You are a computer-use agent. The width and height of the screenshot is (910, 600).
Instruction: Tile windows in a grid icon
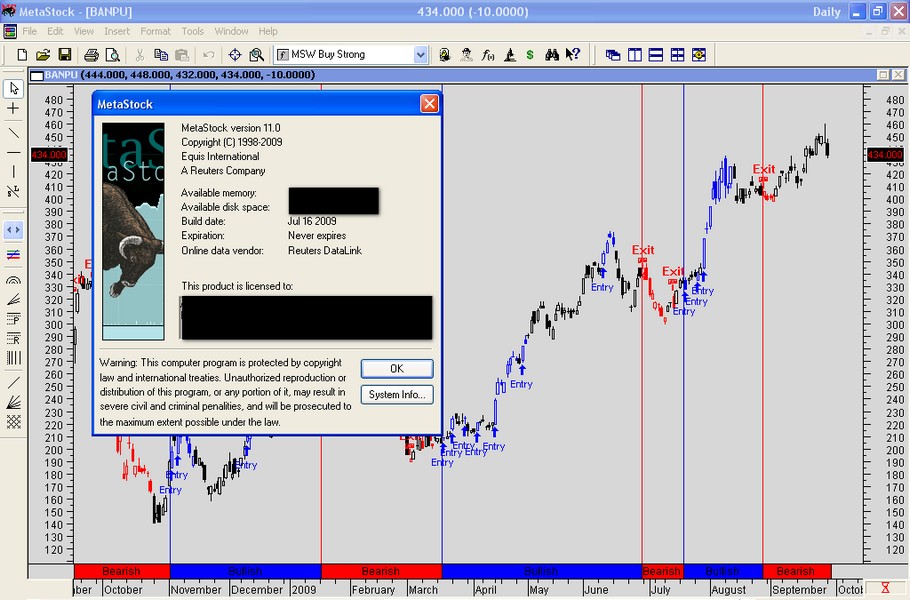coord(677,55)
